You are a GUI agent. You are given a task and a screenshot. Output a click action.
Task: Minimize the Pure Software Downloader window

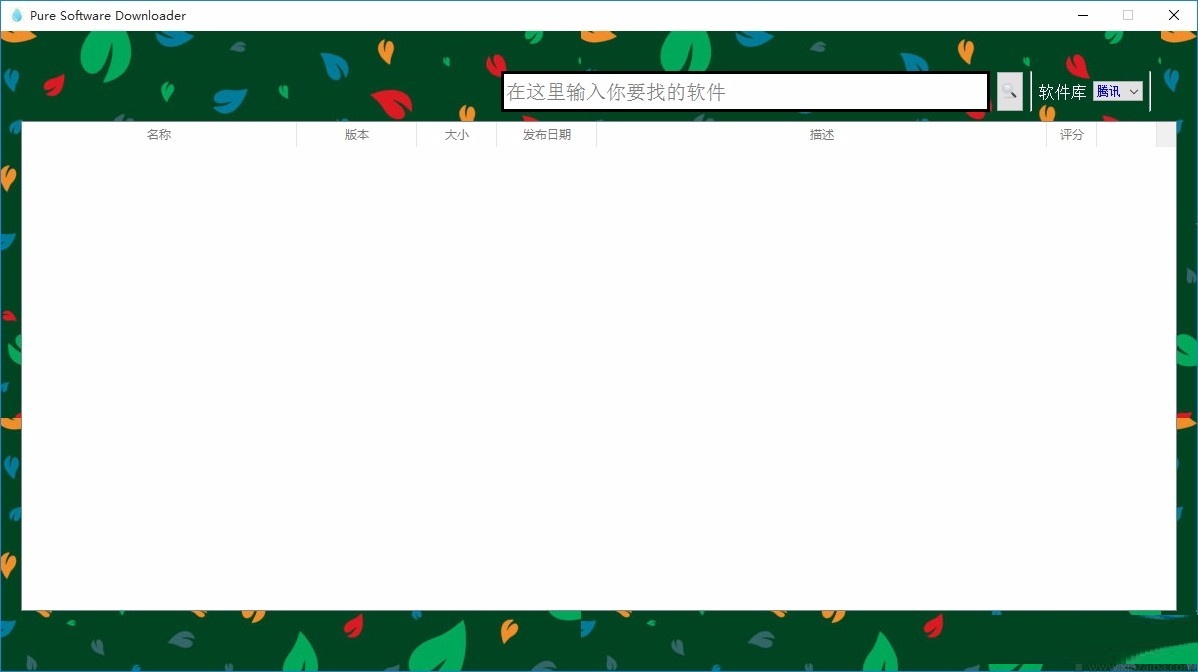(x=1082, y=15)
